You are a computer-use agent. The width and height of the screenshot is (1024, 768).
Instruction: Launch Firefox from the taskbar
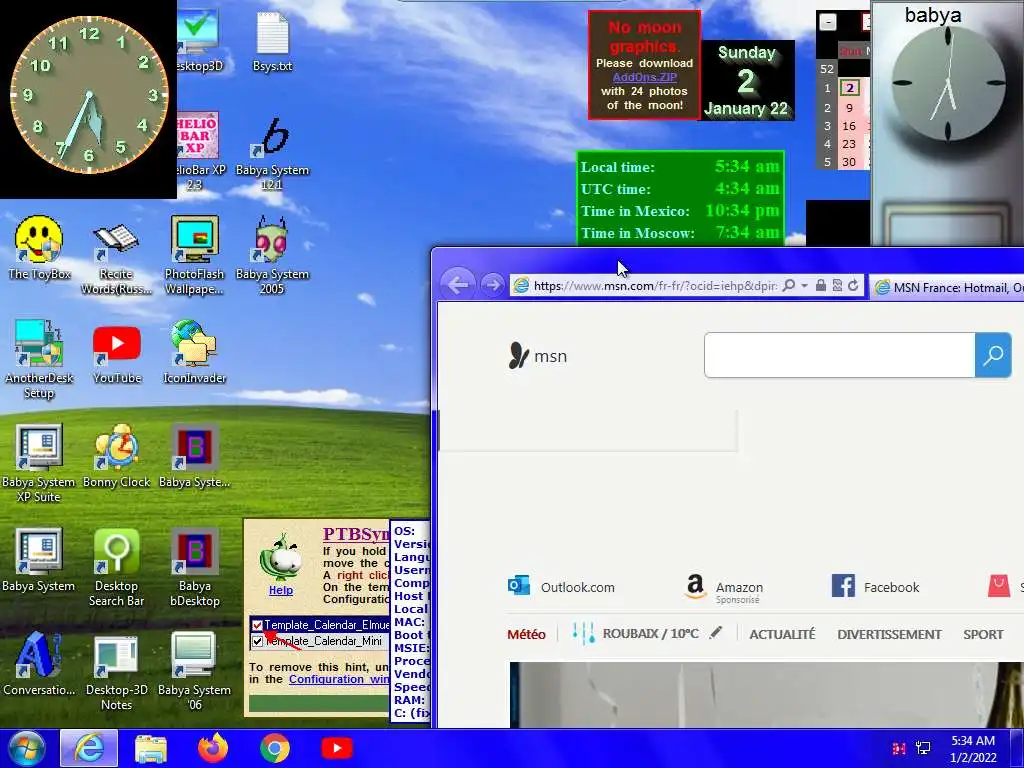pyautogui.click(x=213, y=748)
